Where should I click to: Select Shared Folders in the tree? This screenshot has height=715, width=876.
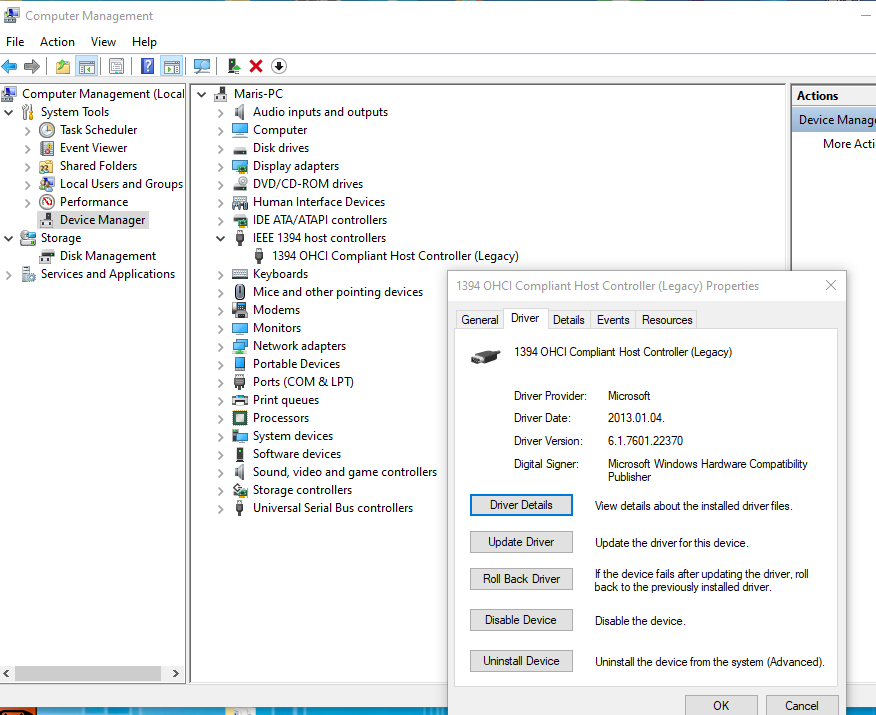[98, 166]
